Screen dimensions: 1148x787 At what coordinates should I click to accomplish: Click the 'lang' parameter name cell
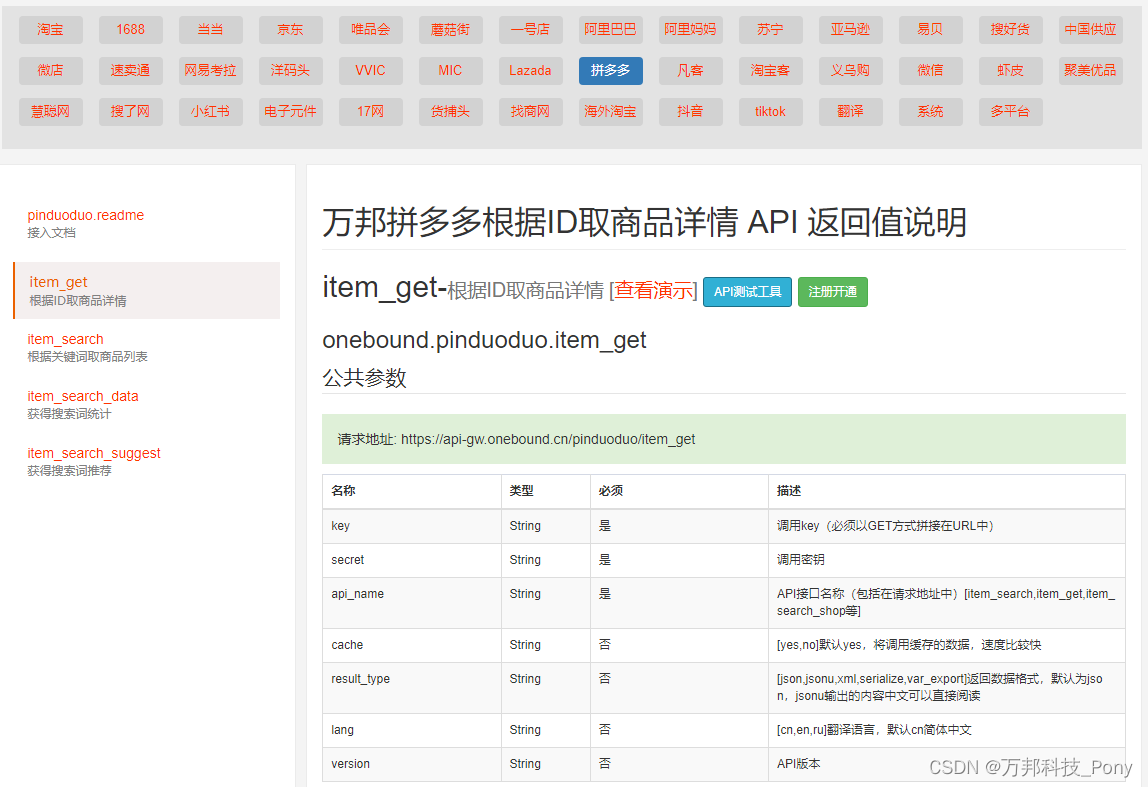pyautogui.click(x=411, y=730)
